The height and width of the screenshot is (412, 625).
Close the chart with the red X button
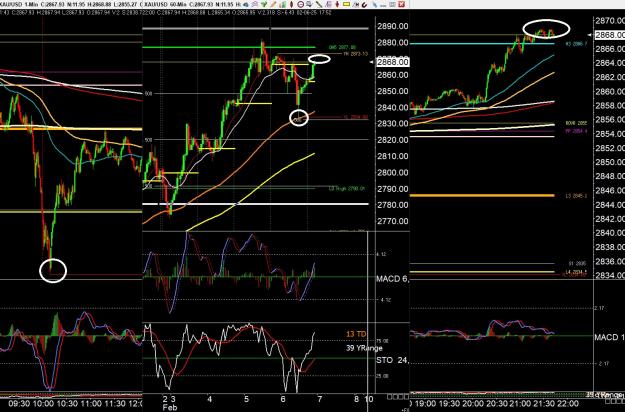(x=401, y=4)
